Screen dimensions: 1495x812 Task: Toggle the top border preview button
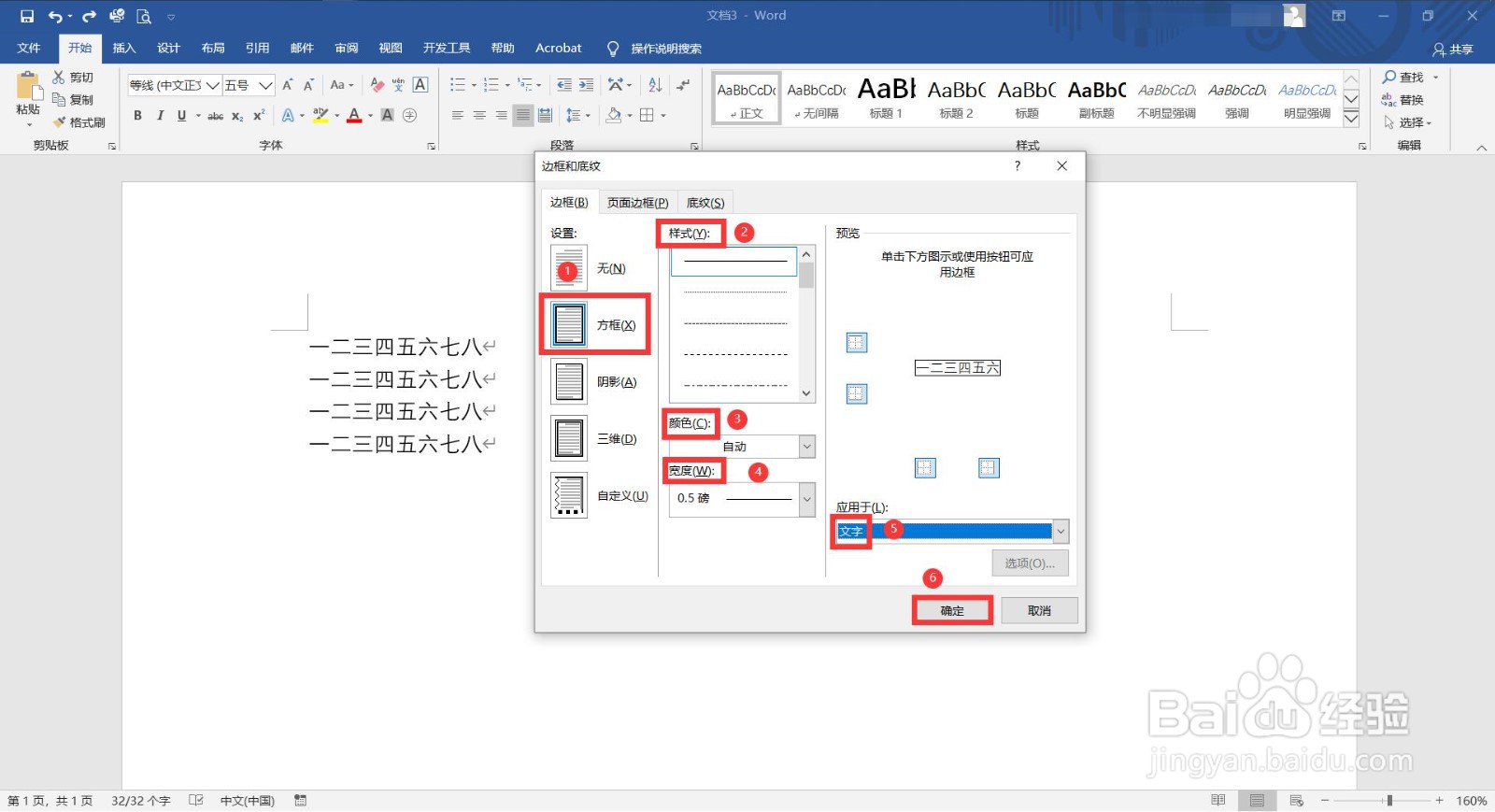point(857,343)
